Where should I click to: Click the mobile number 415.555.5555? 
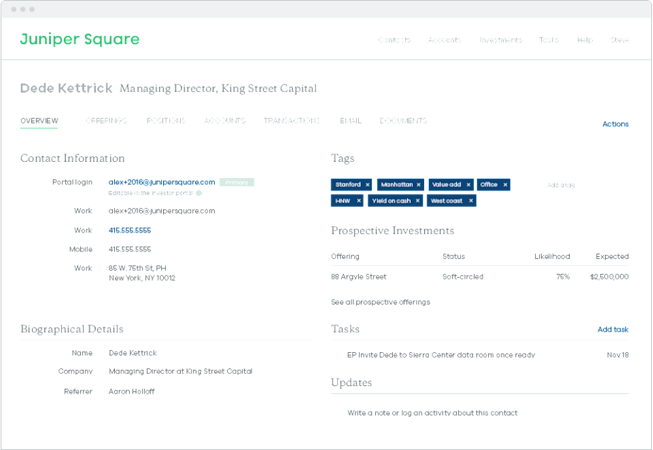[x=130, y=249]
